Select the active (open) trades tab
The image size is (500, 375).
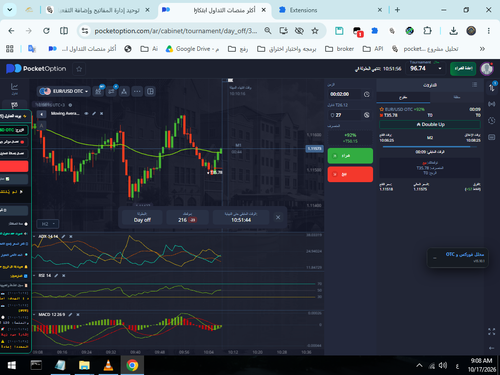coord(403,97)
